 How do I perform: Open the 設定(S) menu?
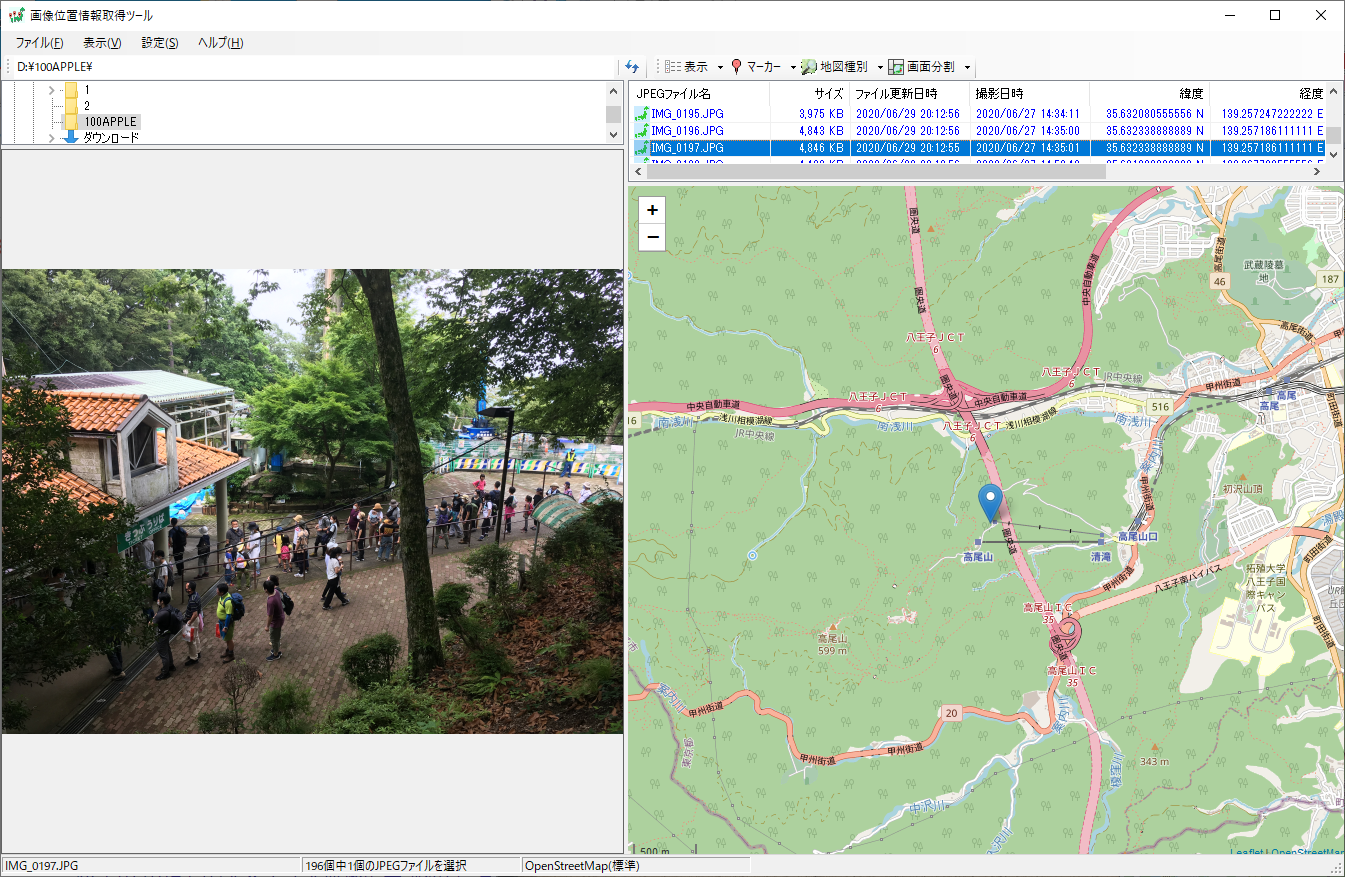pos(160,43)
